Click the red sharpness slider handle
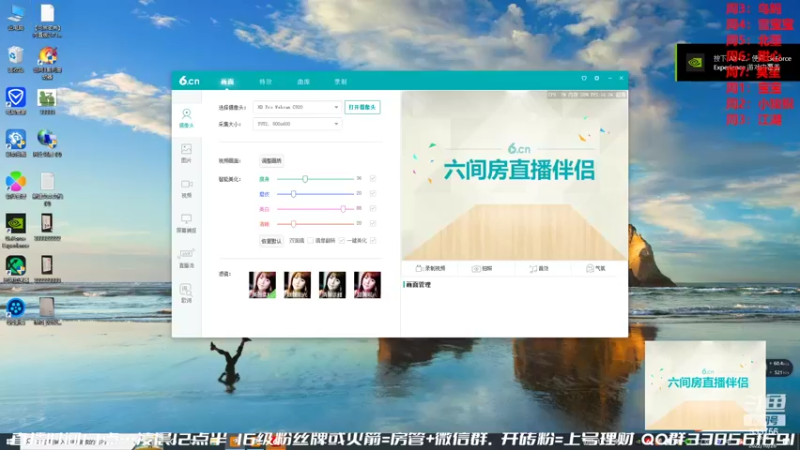 click(293, 223)
